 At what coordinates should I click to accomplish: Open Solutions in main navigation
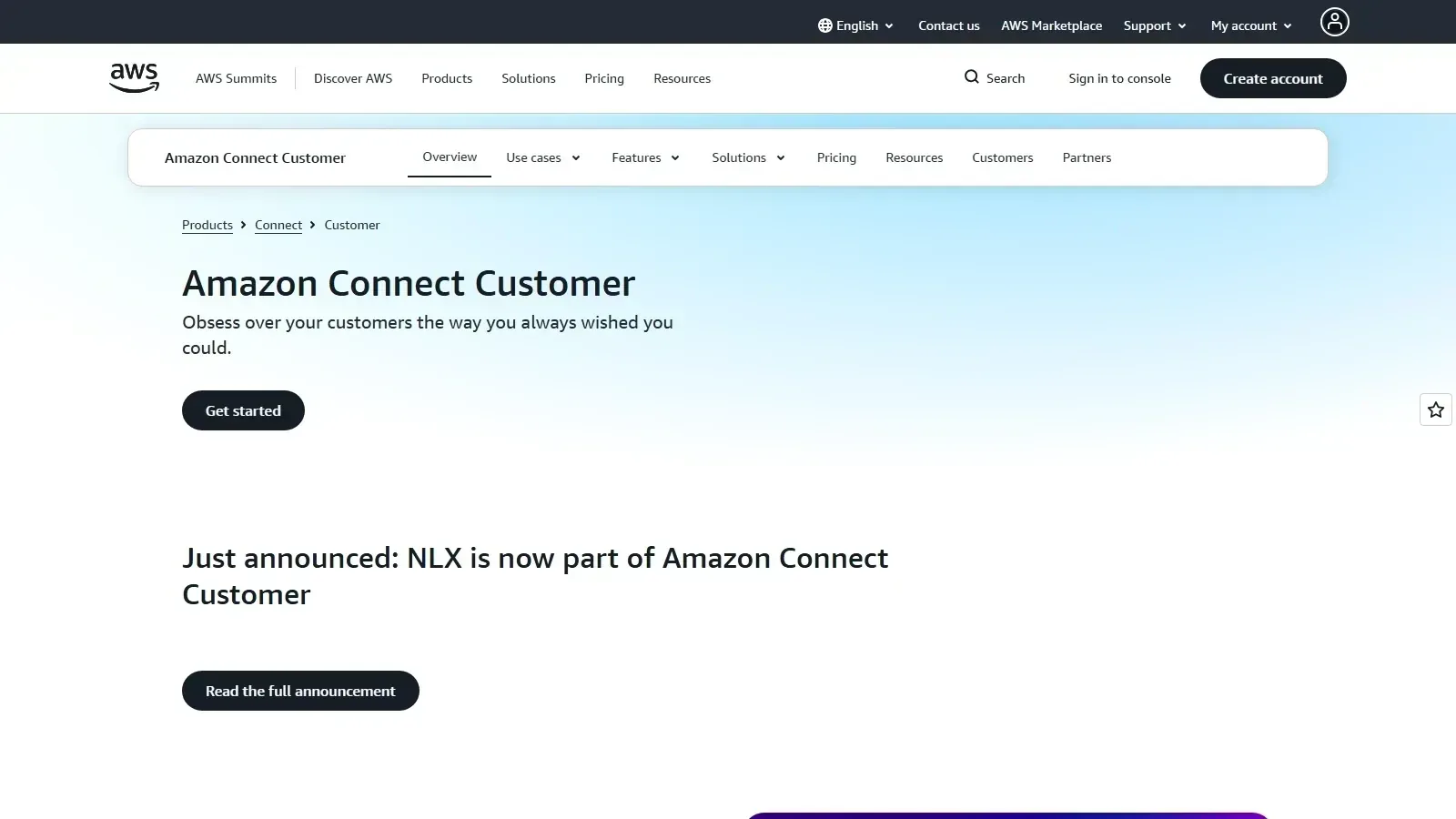point(528,78)
